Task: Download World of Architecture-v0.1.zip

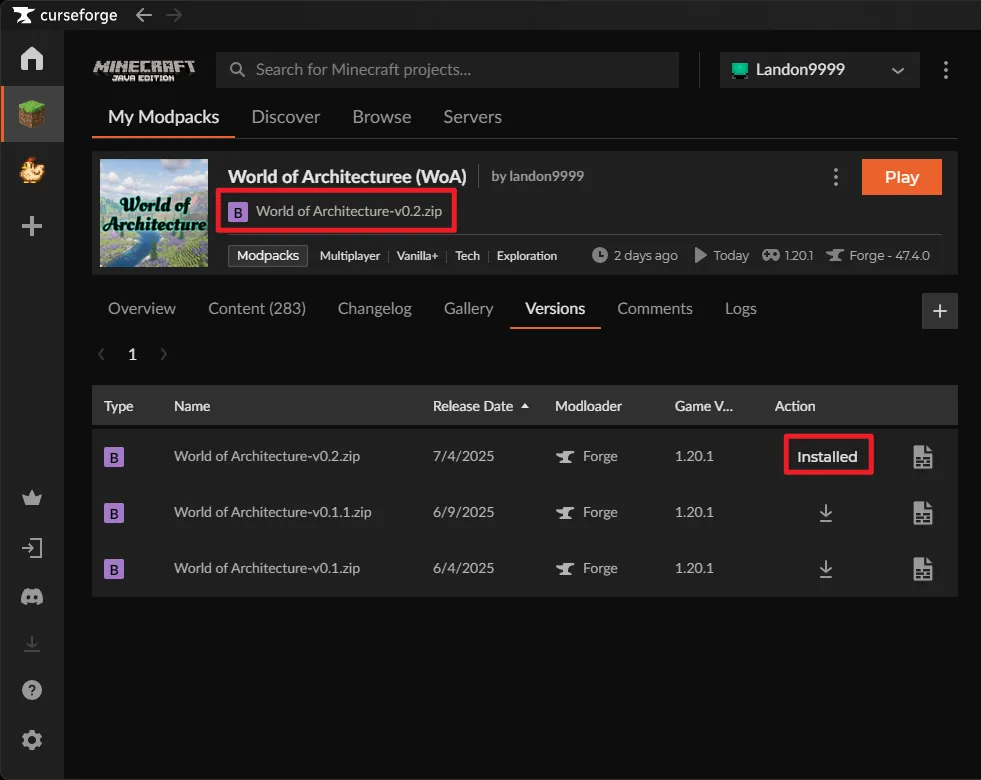Action: click(826, 569)
